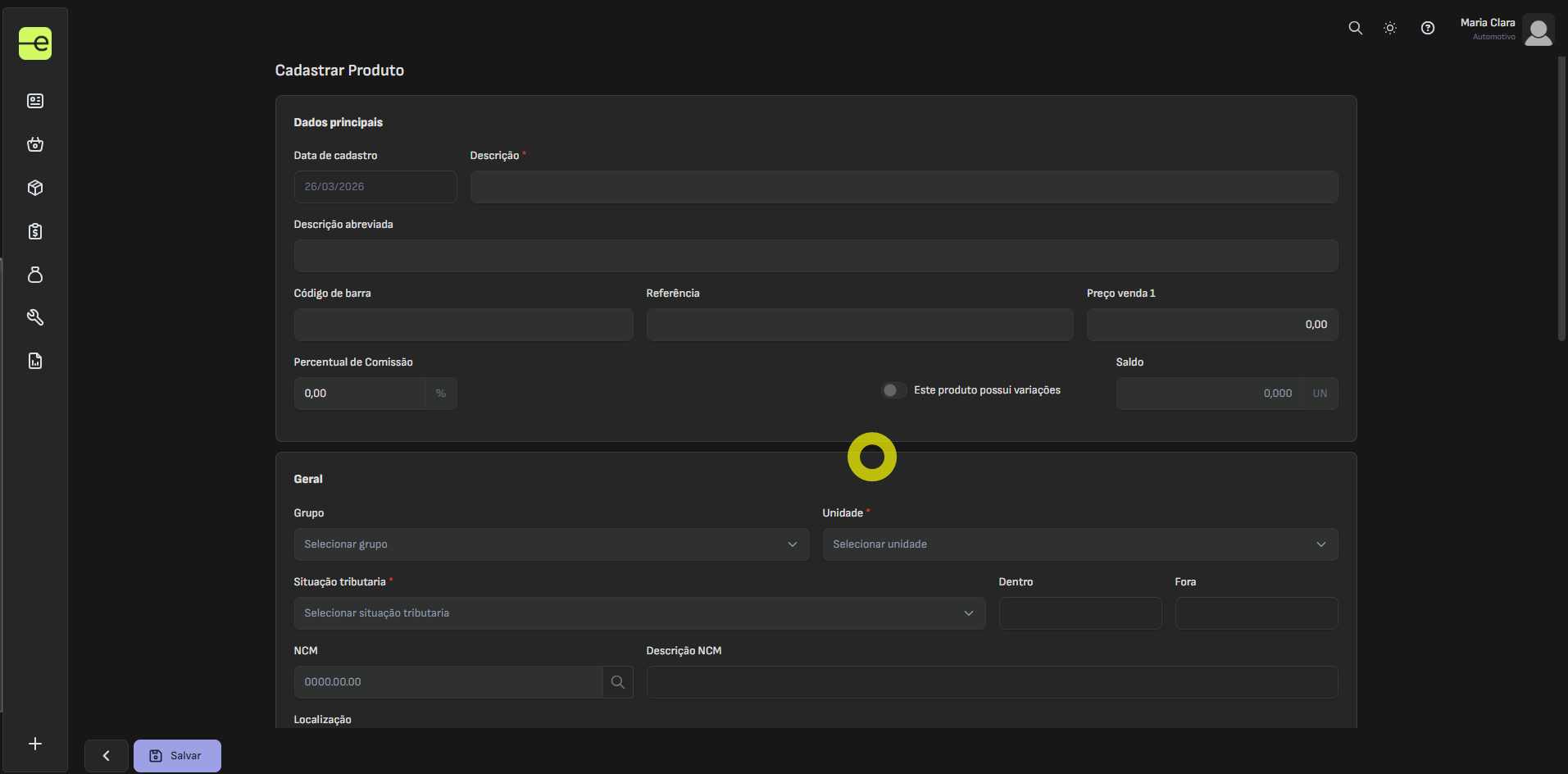
Task: Open the Situação tributaria dropdown
Action: pos(639,613)
